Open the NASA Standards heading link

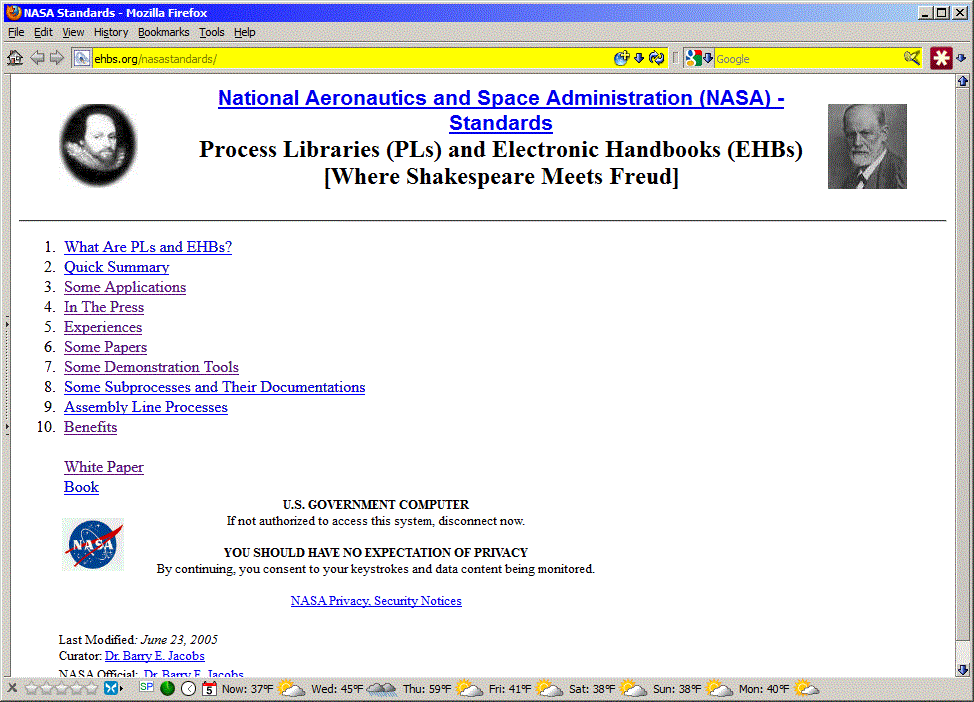501,111
